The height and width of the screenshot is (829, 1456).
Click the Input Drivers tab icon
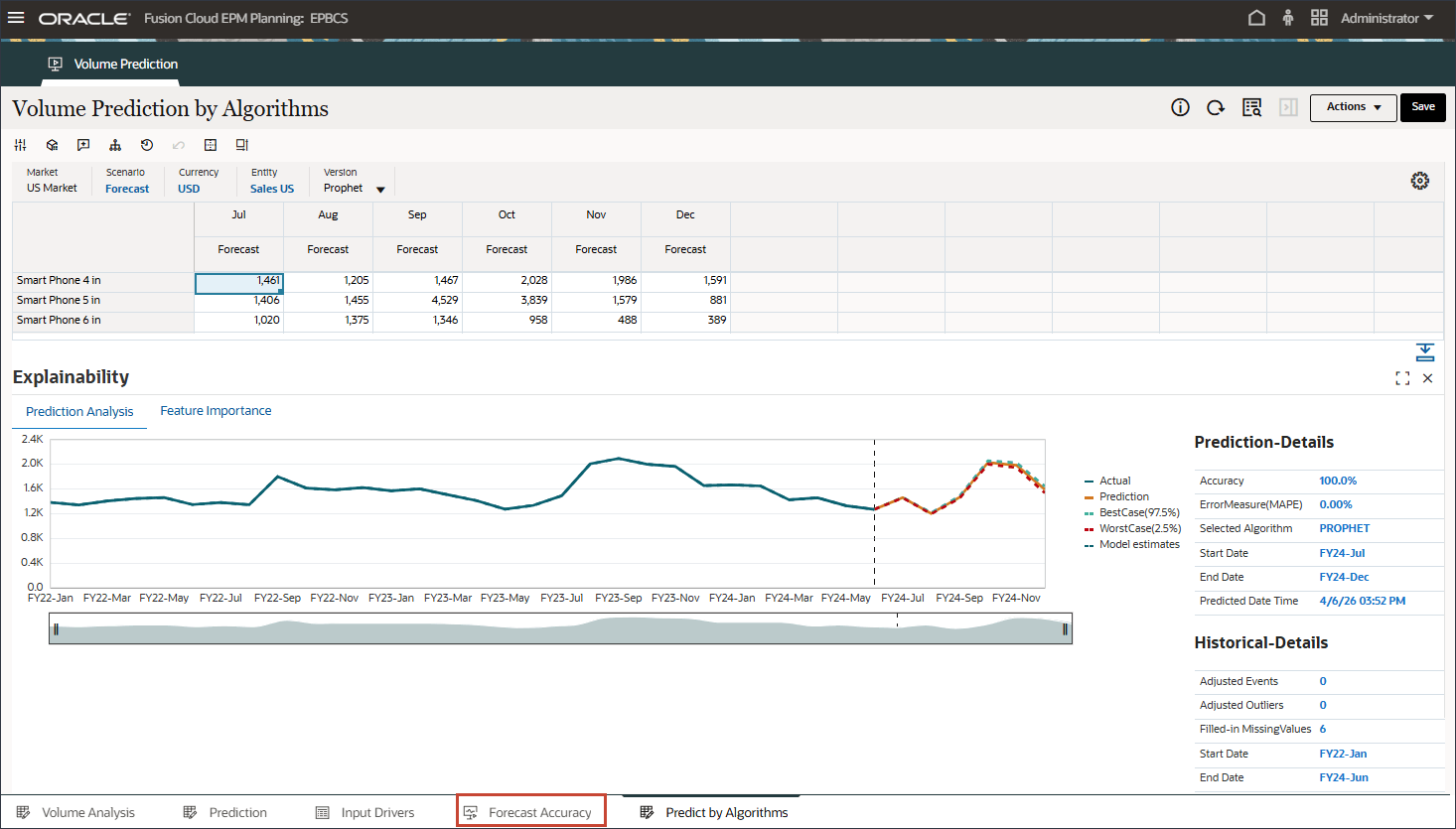click(323, 812)
